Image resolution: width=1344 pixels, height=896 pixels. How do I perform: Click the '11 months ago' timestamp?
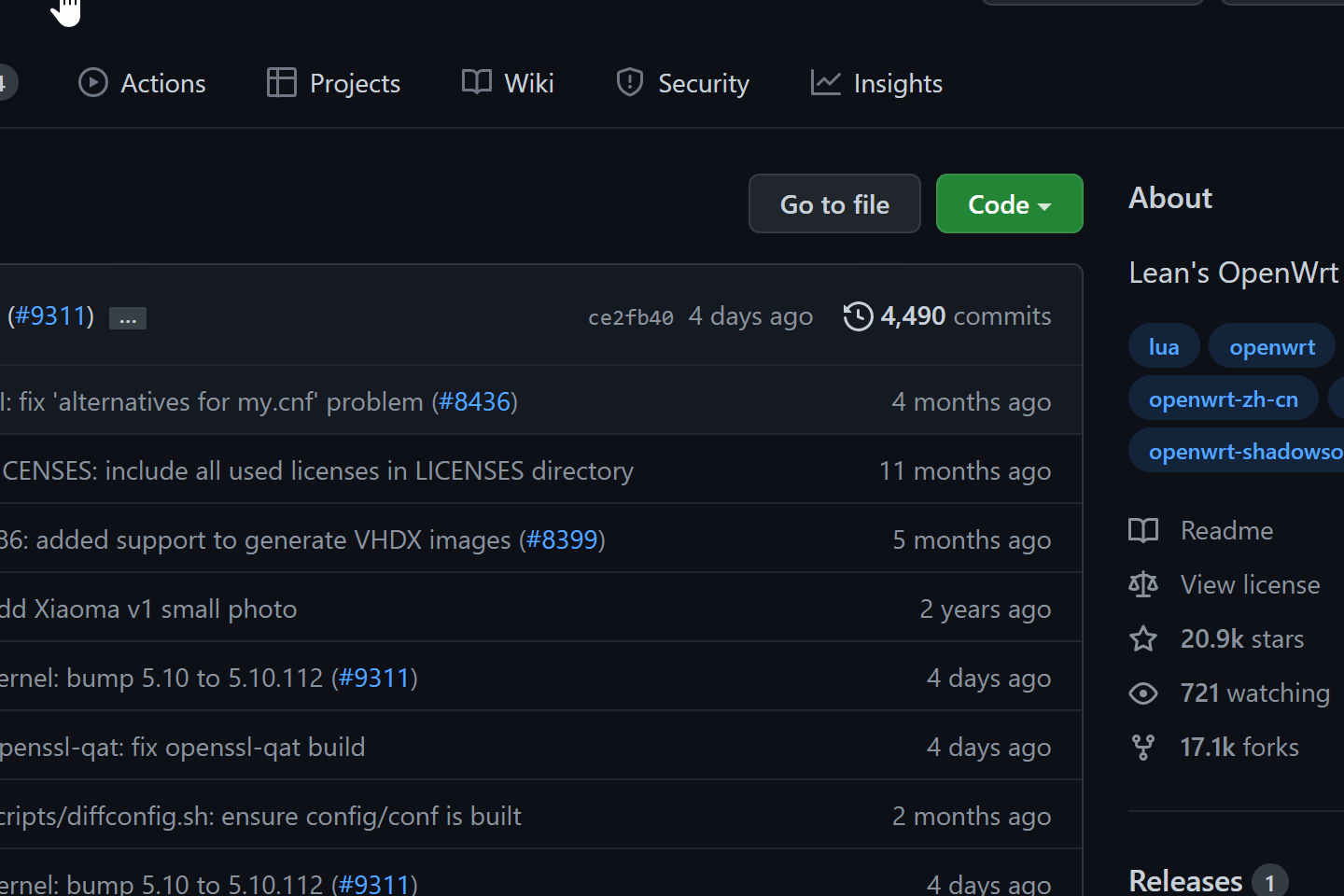click(x=965, y=470)
